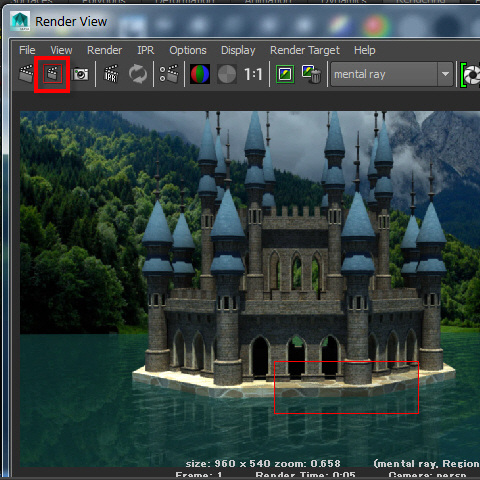This screenshot has width=480, height=480.
Task: Open render settings clapperboard with dots
Action: pyautogui.click(x=169, y=74)
